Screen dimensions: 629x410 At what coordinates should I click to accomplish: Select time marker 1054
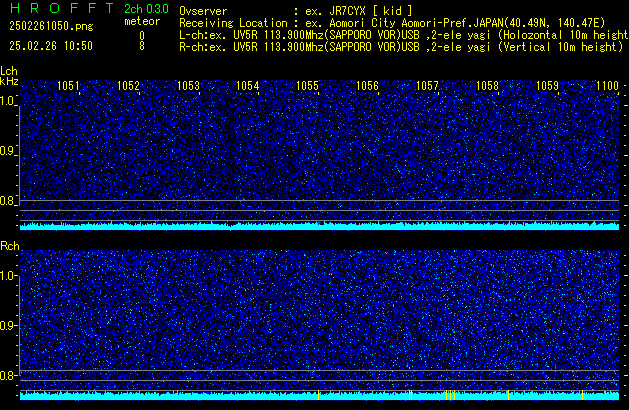248,86
